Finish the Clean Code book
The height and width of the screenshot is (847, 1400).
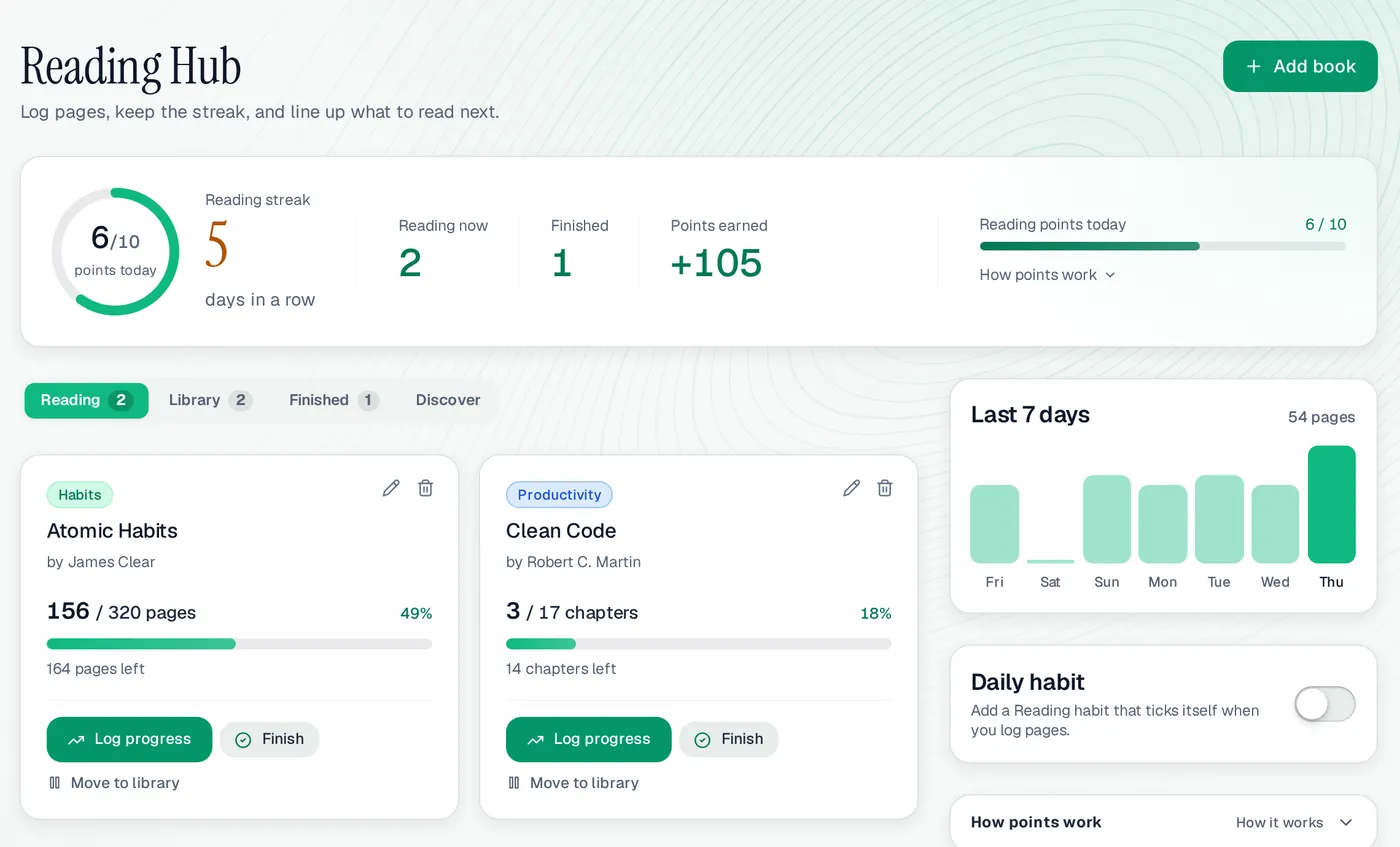728,739
